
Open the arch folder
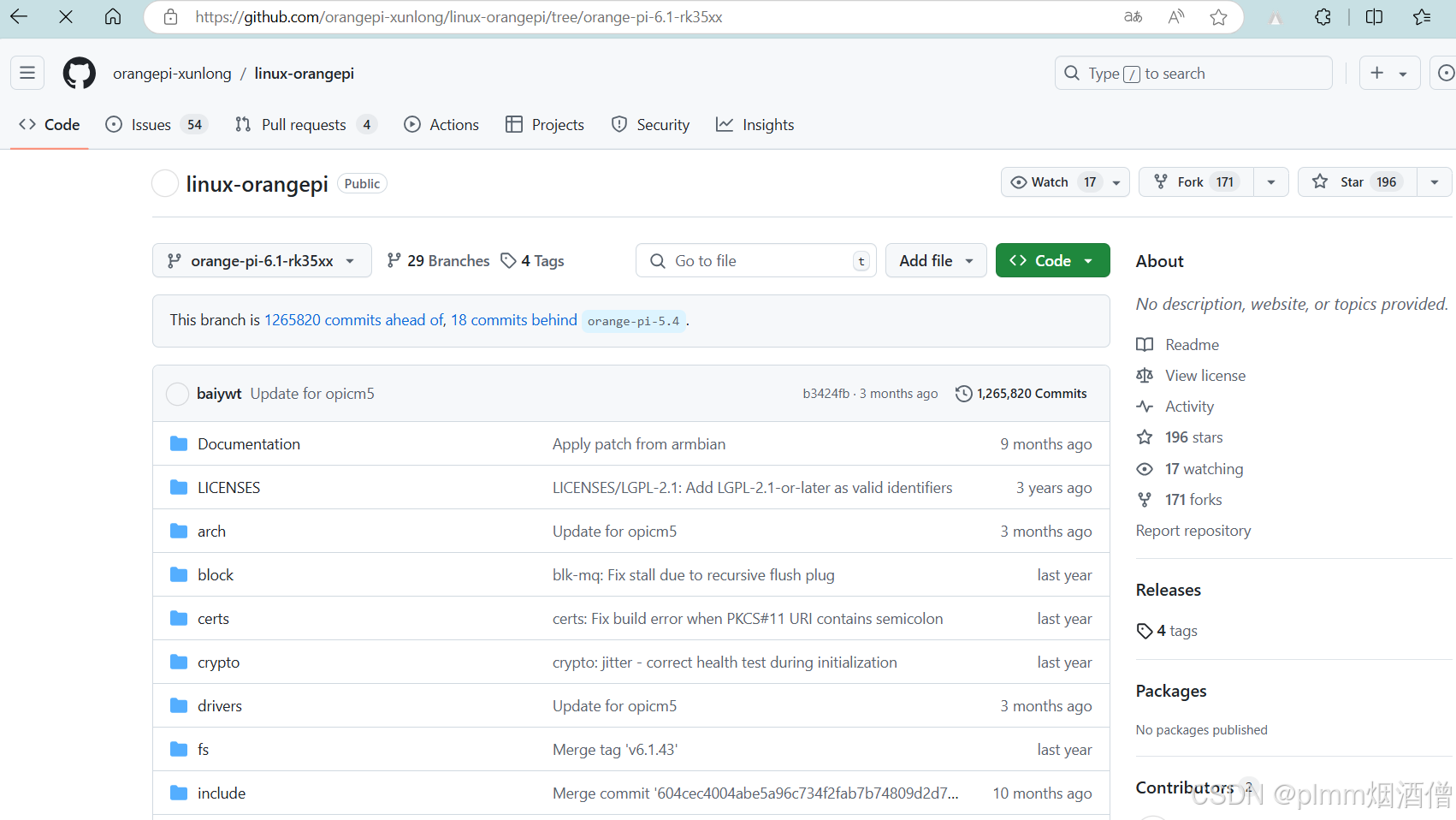(211, 532)
